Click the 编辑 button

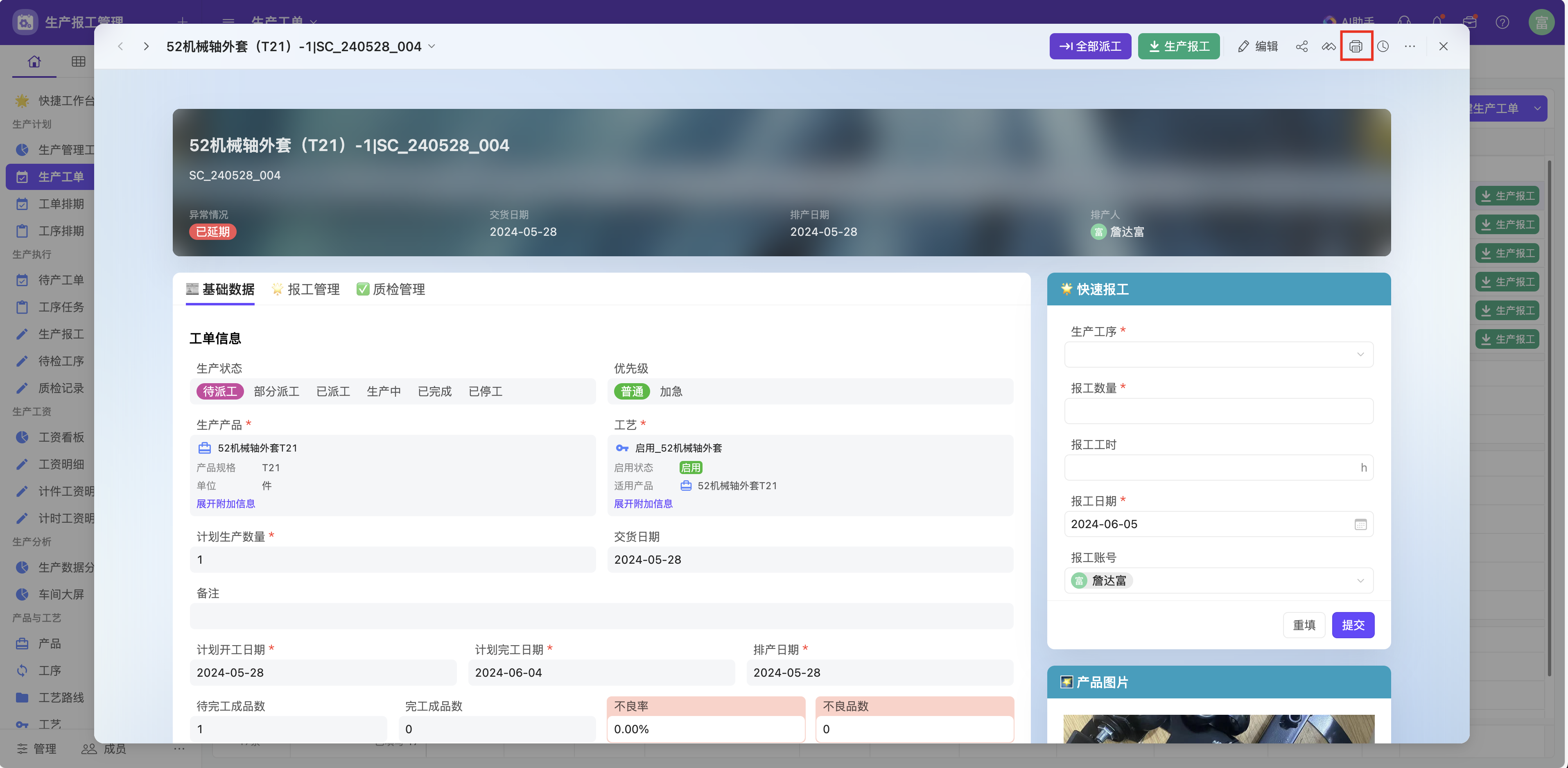pyautogui.click(x=1258, y=46)
